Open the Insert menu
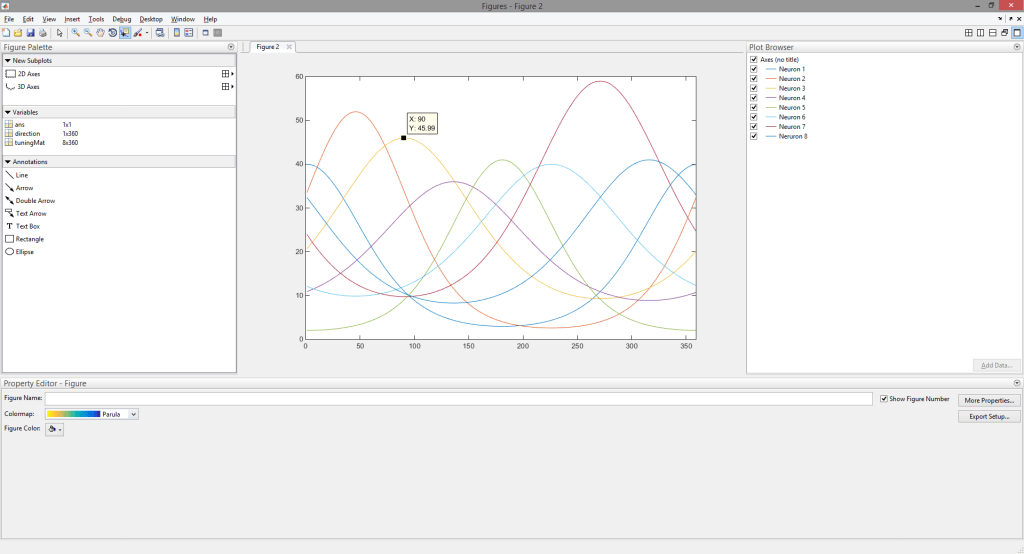This screenshot has height=554, width=1024. pos(72,19)
